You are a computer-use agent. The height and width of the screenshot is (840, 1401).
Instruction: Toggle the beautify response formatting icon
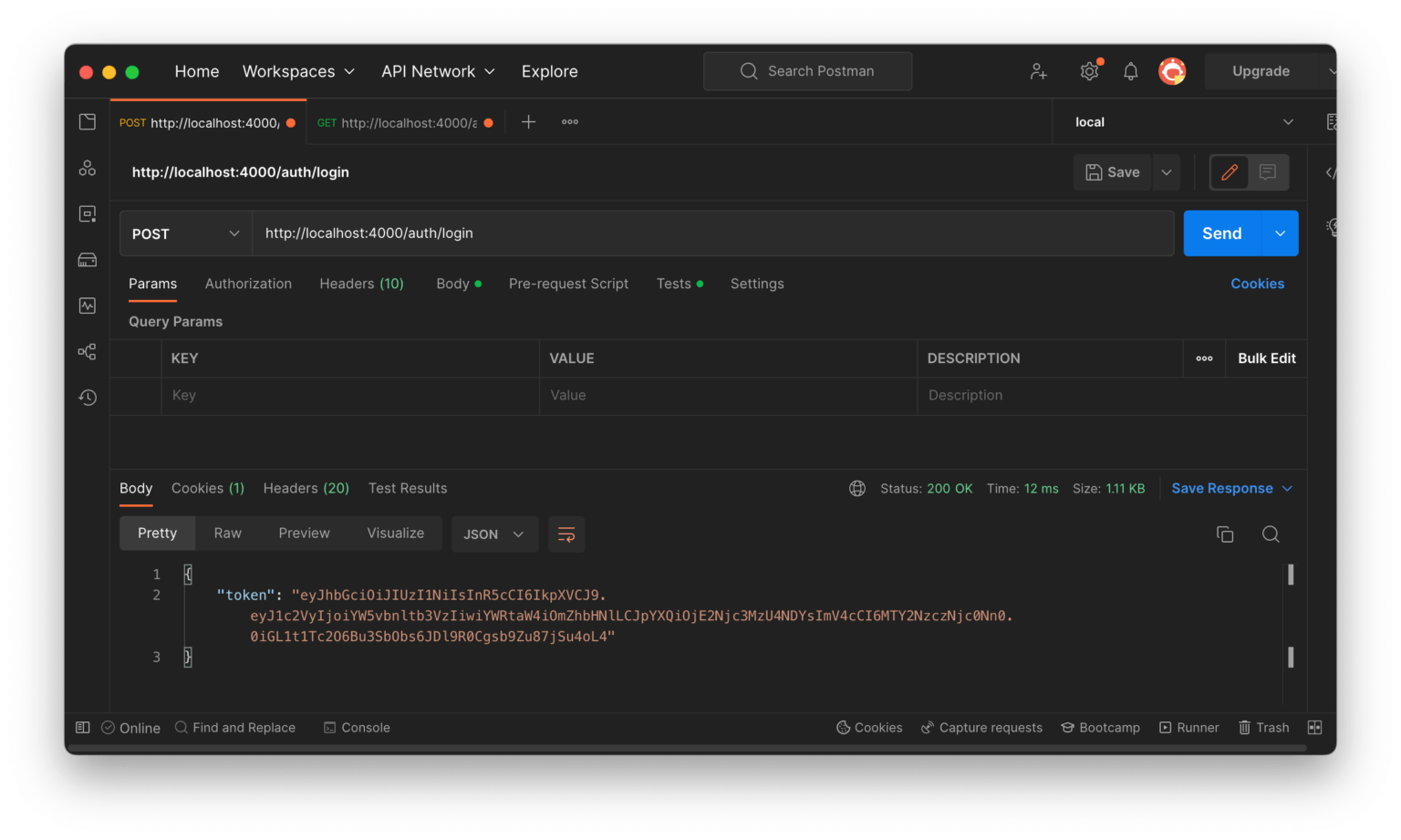point(566,534)
